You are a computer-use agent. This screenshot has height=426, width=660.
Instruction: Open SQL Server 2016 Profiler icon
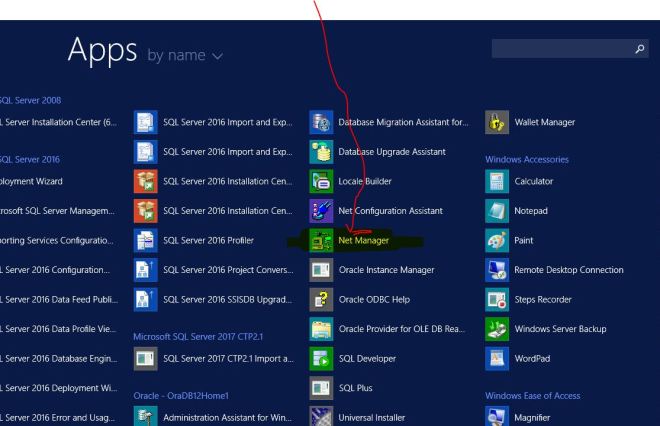pyautogui.click(x=145, y=241)
